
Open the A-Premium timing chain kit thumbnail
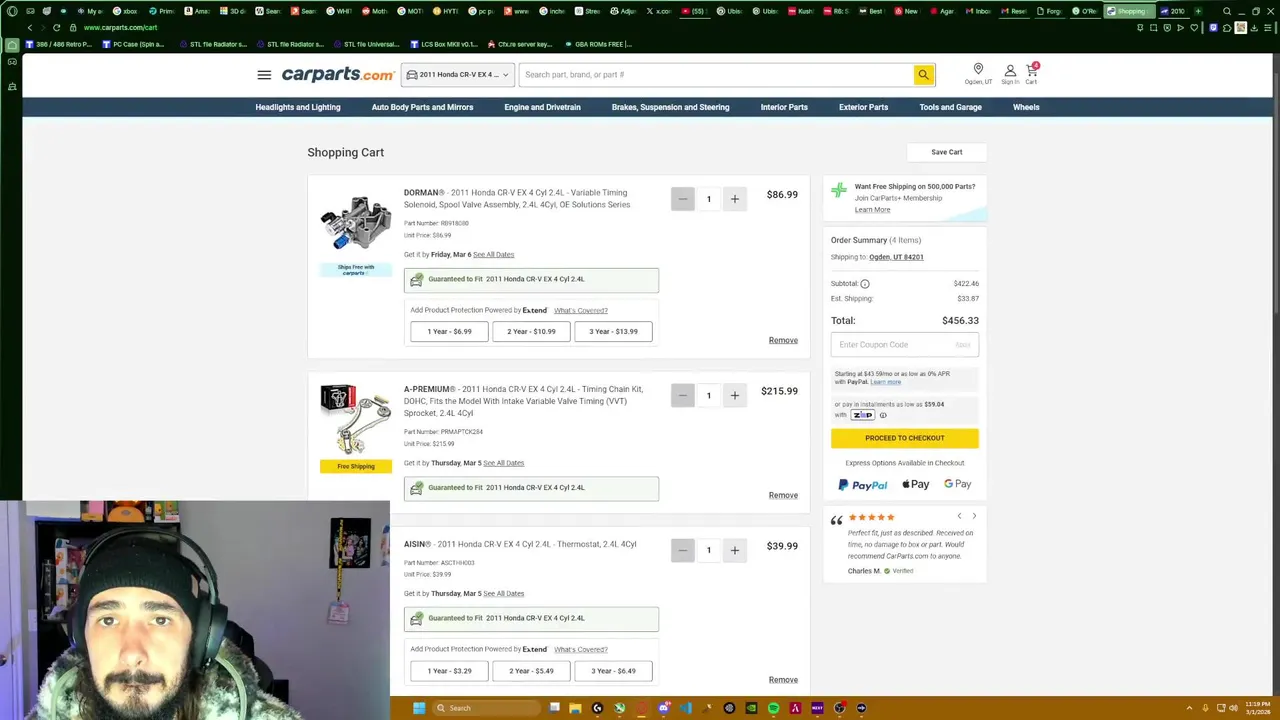click(356, 419)
